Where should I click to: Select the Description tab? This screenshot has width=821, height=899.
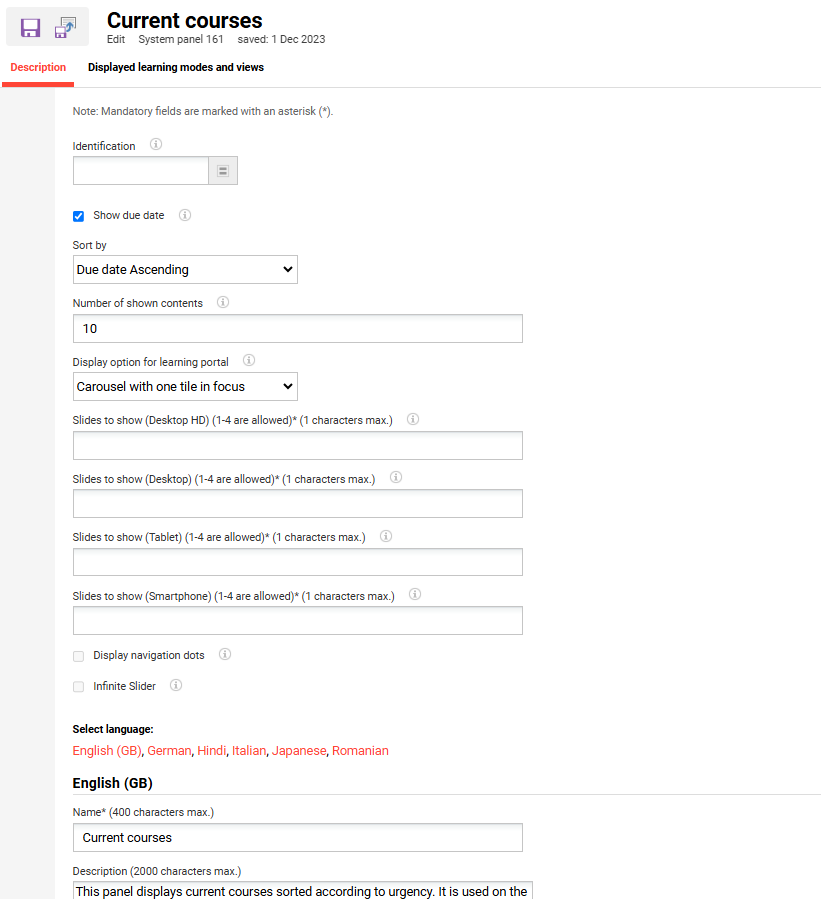coord(38,67)
